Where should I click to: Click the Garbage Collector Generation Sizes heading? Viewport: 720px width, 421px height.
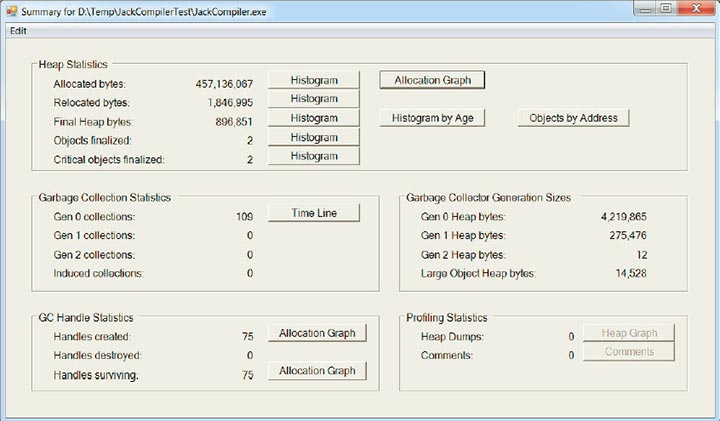pyautogui.click(x=489, y=198)
